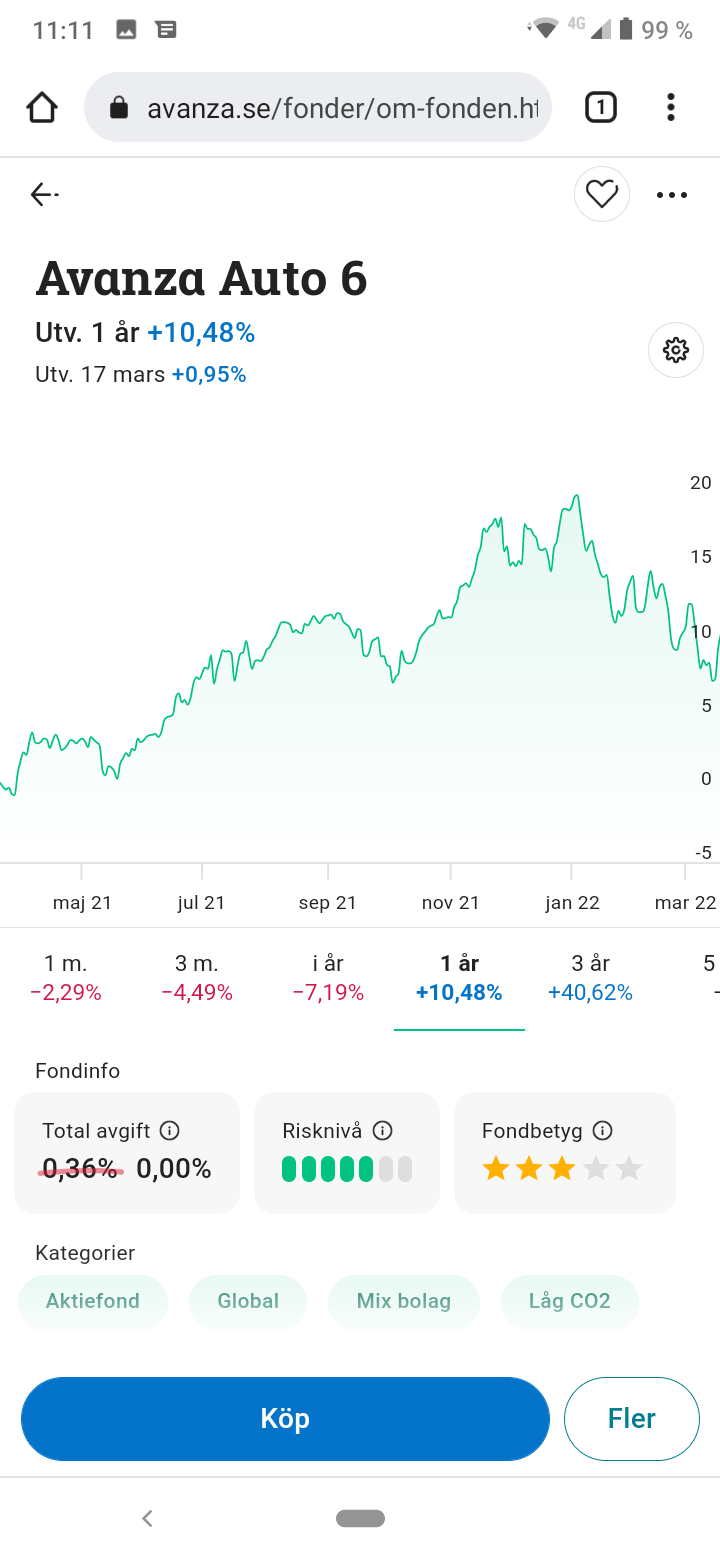The width and height of the screenshot is (720, 1560).
Task: Show info for Total avgift
Action: tap(170, 1131)
